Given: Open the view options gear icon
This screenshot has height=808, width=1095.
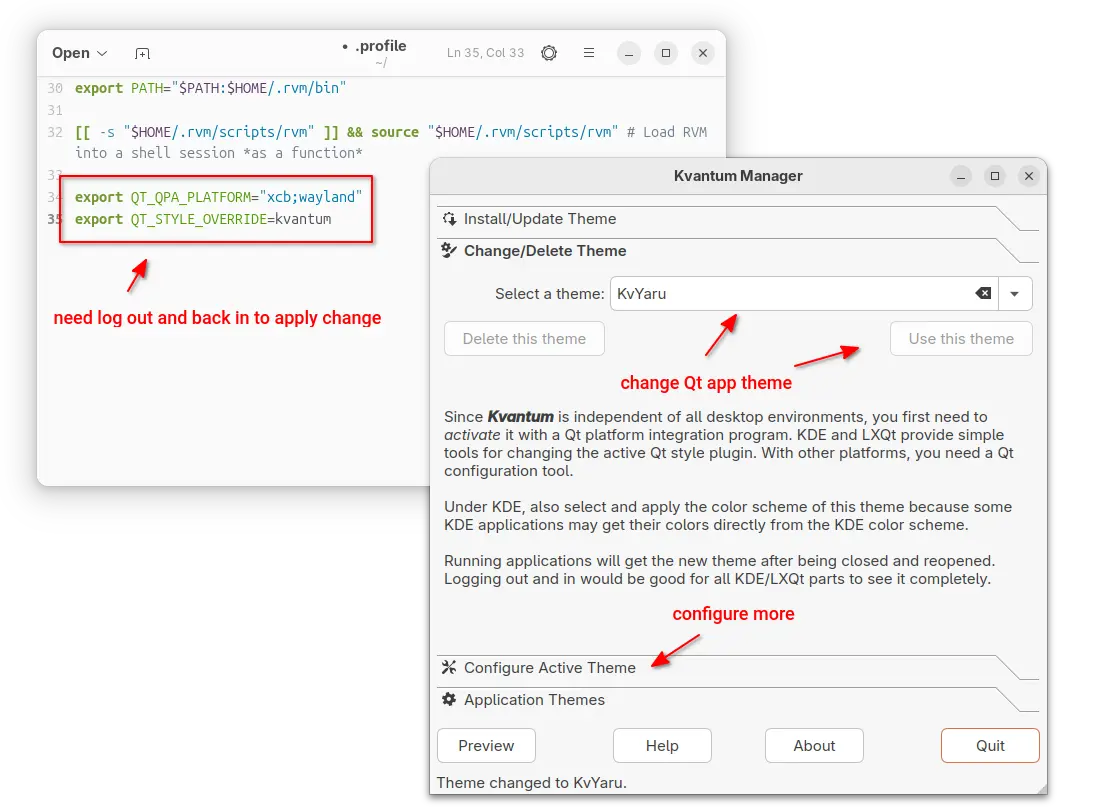Looking at the screenshot, I should [x=548, y=53].
